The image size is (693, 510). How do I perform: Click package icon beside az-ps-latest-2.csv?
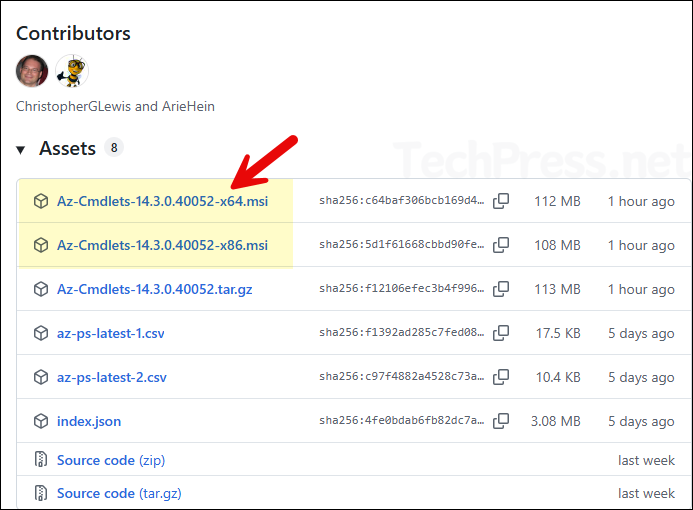click(x=41, y=377)
